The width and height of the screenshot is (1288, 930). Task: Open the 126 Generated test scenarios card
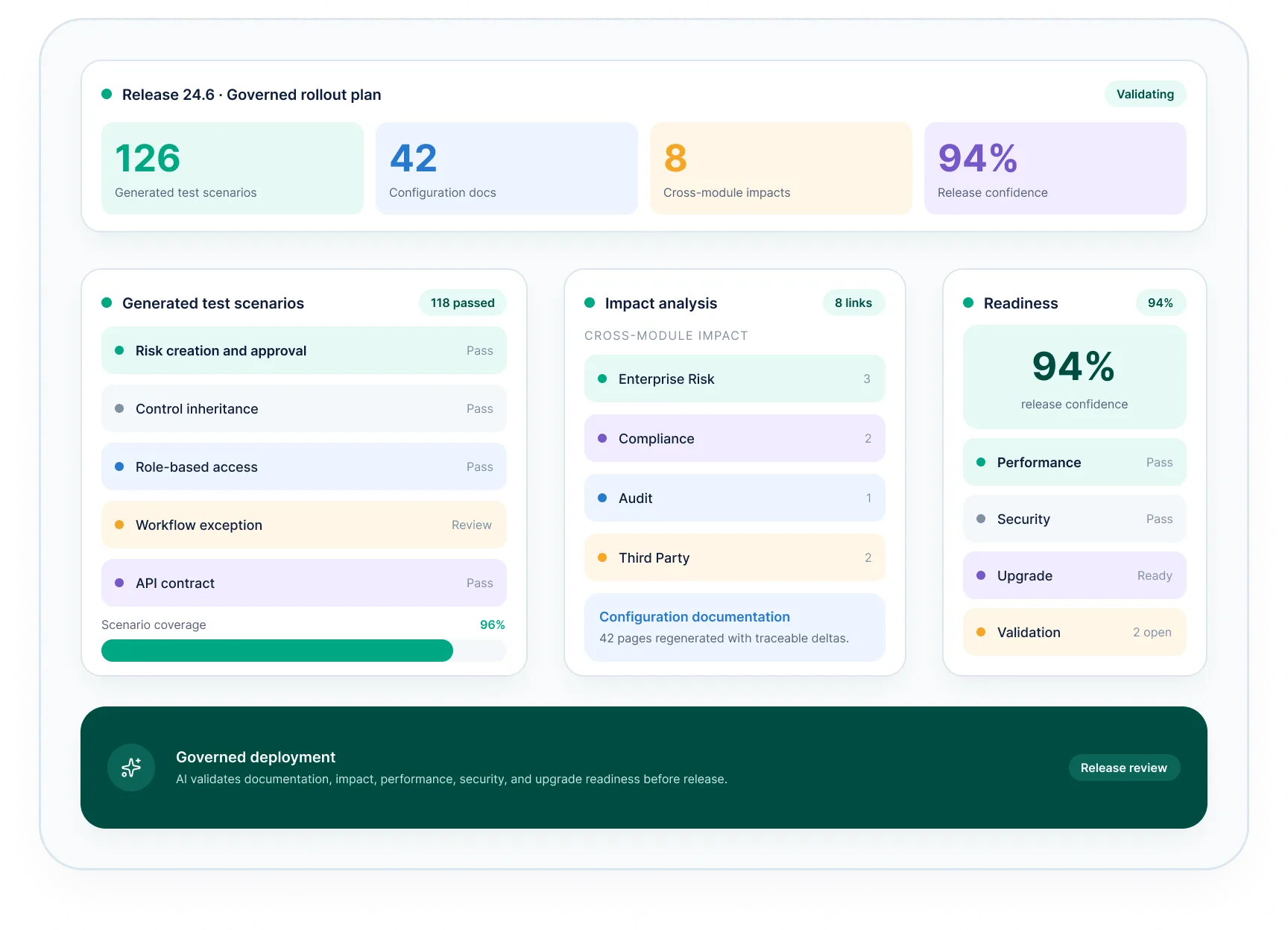pos(233,168)
